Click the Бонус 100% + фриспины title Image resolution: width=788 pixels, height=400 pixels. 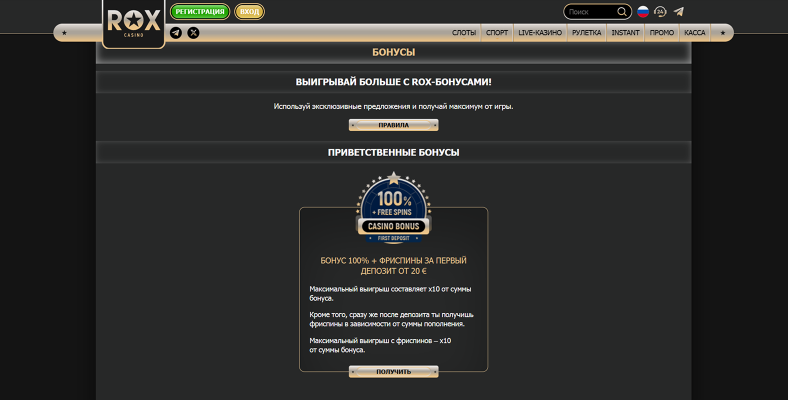(x=393, y=266)
